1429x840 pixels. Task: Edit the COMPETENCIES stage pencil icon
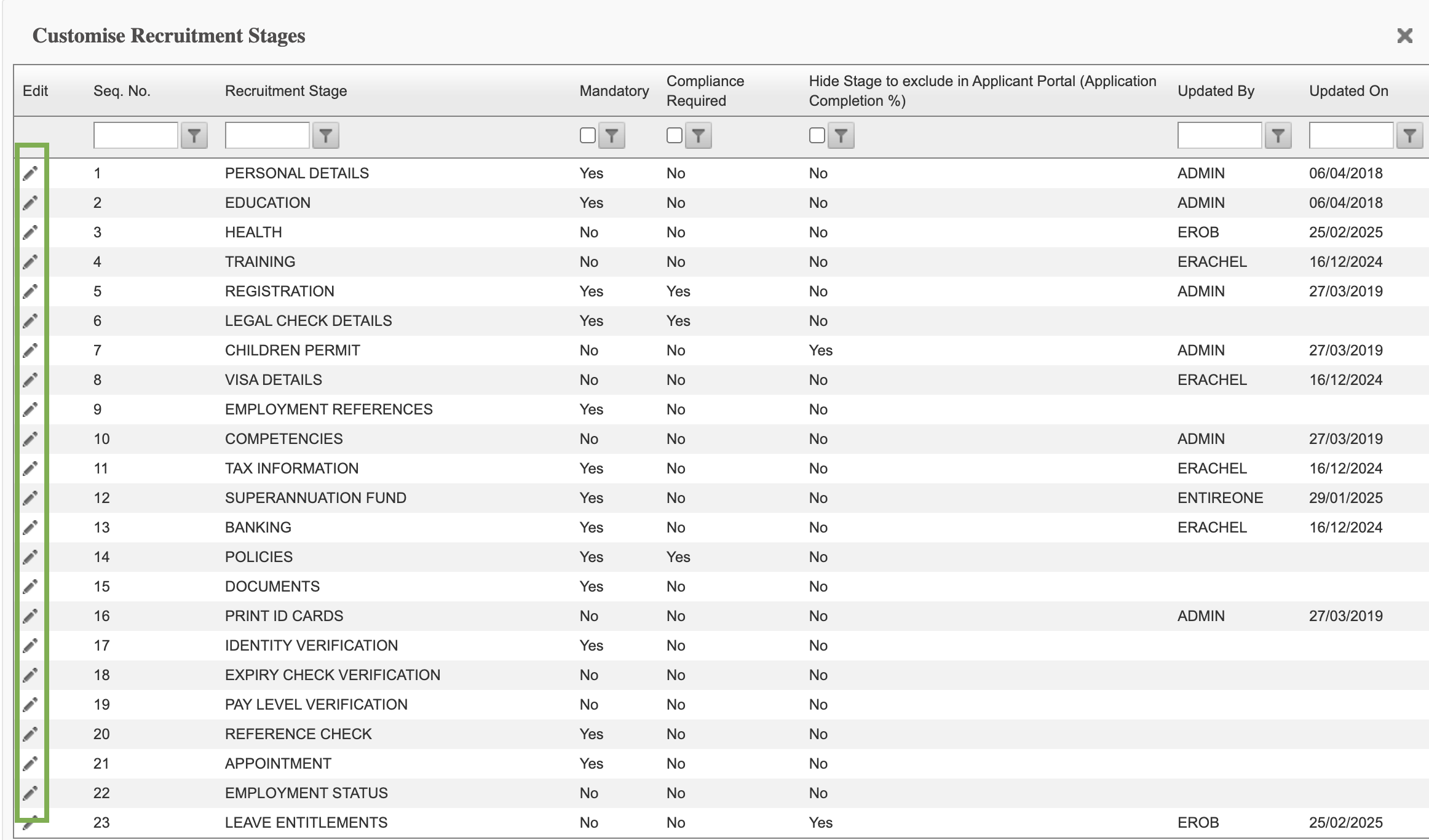pos(30,439)
